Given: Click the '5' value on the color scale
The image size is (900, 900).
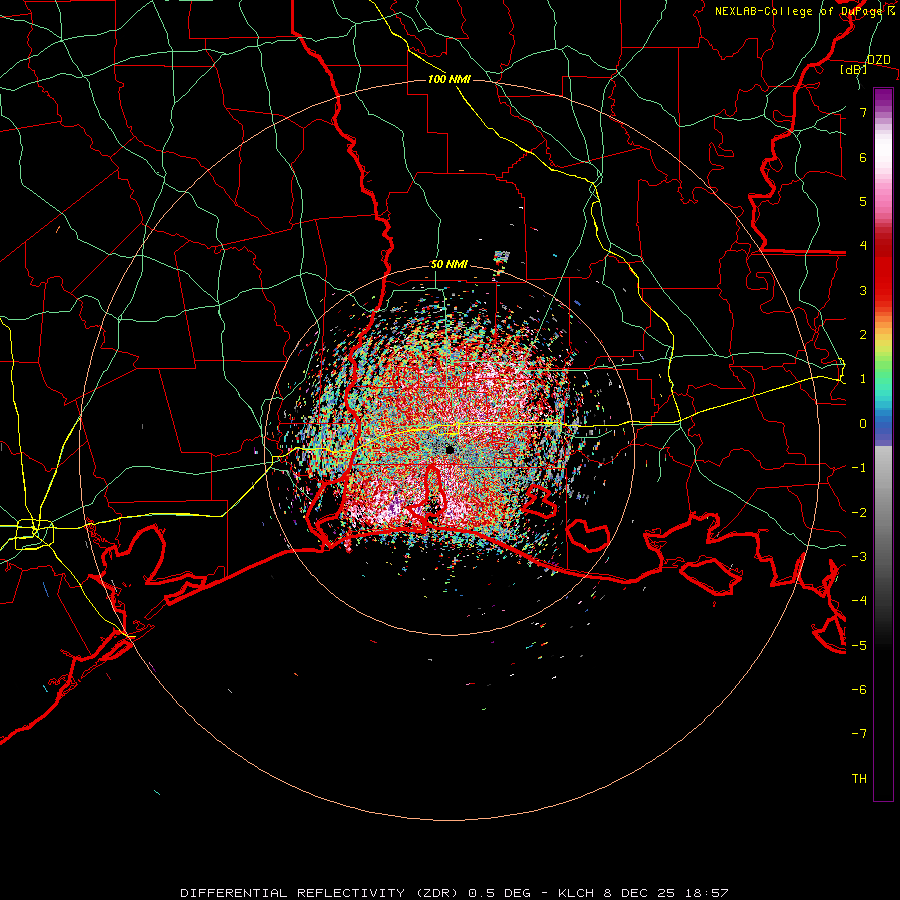Looking at the screenshot, I should pyautogui.click(x=863, y=201).
